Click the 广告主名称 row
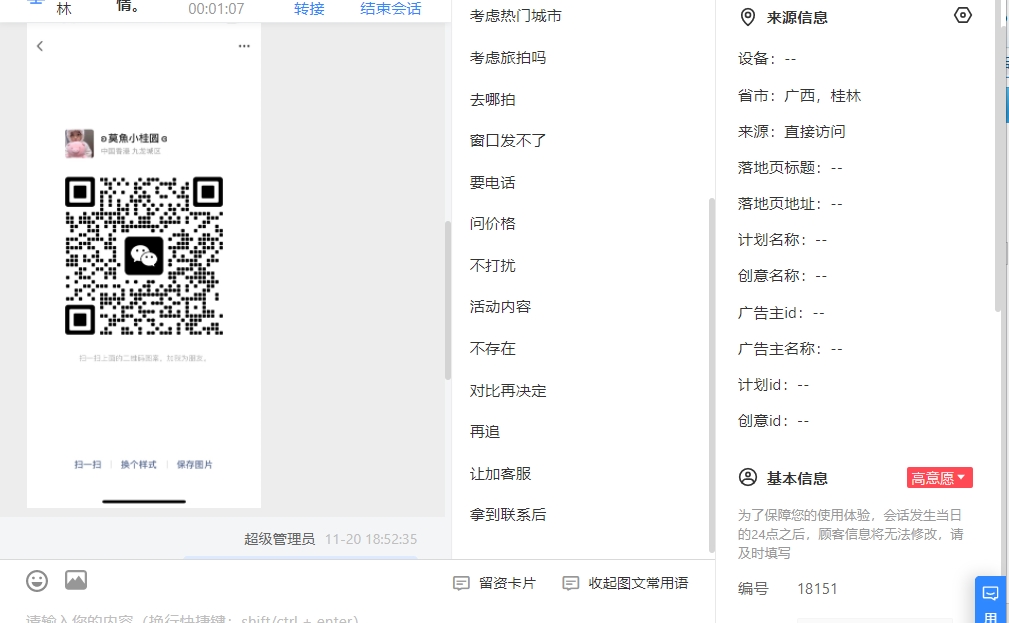Viewport: 1009px width, 623px height. click(x=790, y=349)
